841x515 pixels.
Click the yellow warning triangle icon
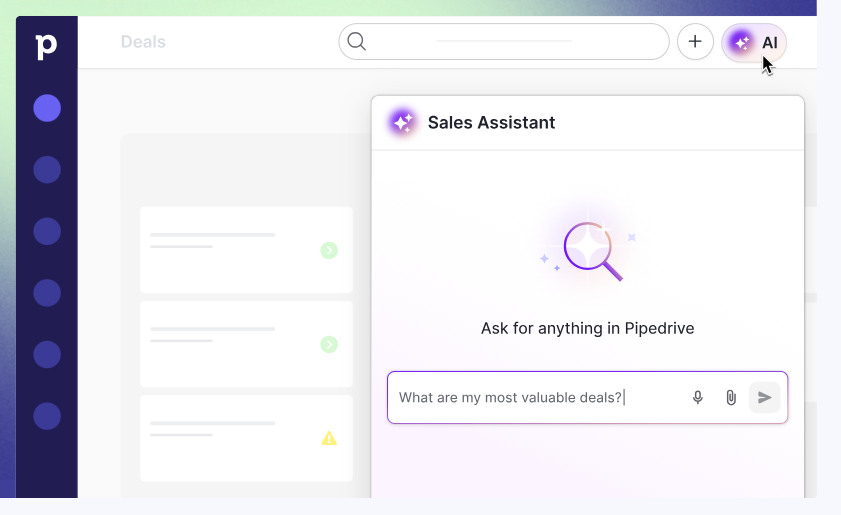[329, 438]
